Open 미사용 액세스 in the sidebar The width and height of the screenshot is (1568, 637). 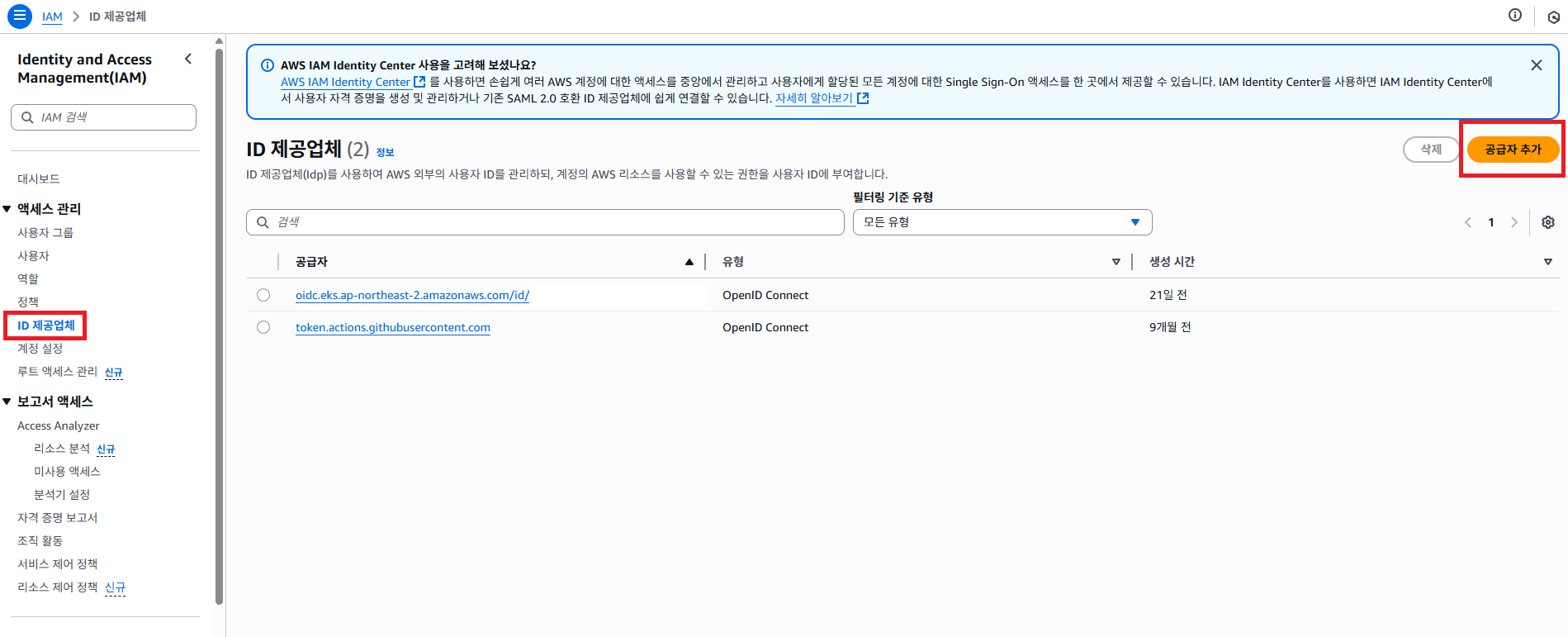click(x=67, y=471)
